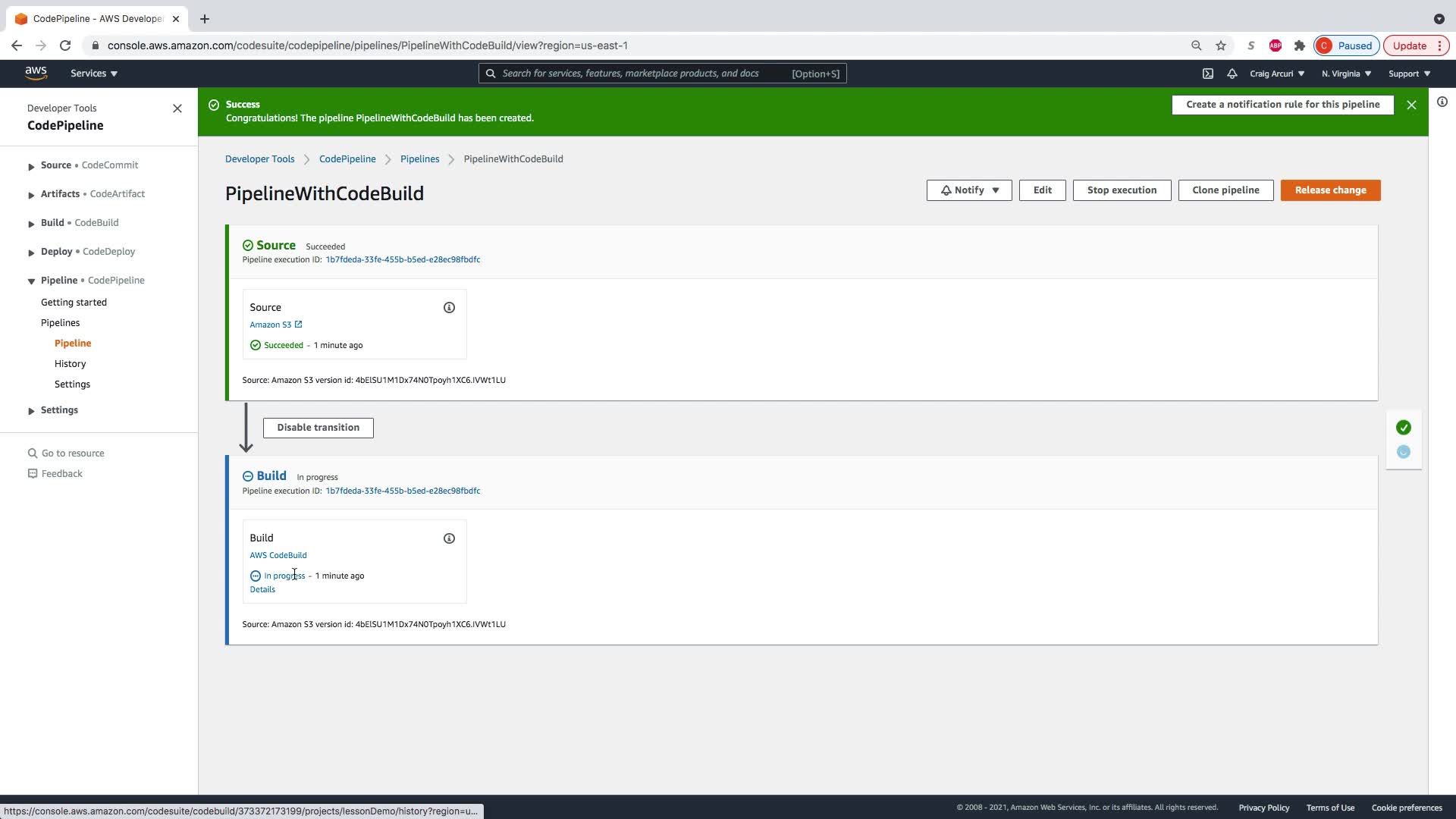Click the Release change button
The height and width of the screenshot is (819, 1456).
click(x=1330, y=190)
